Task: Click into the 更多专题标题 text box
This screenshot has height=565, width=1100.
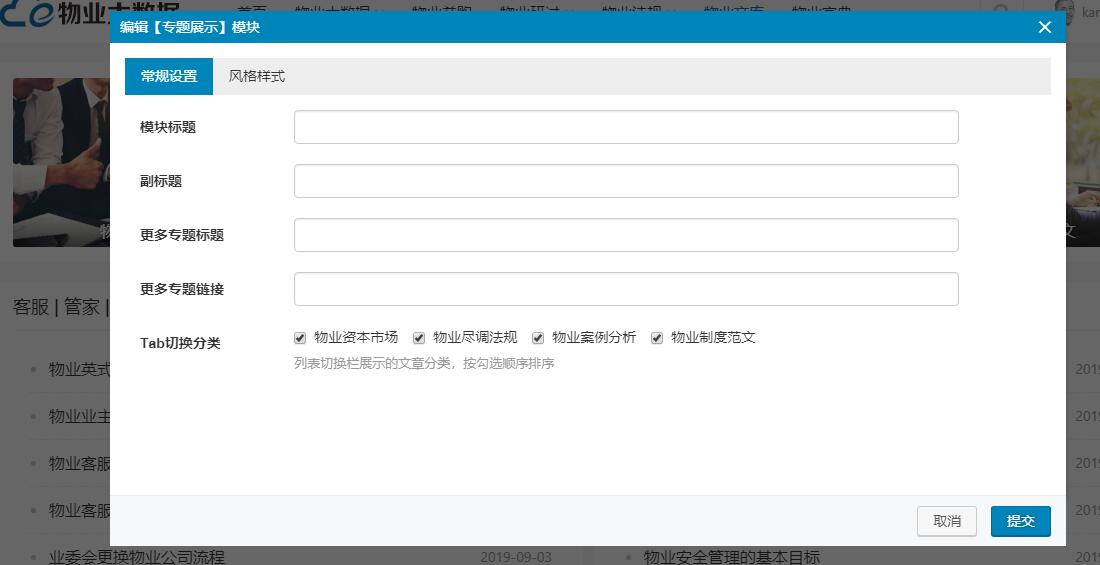Action: (x=626, y=235)
